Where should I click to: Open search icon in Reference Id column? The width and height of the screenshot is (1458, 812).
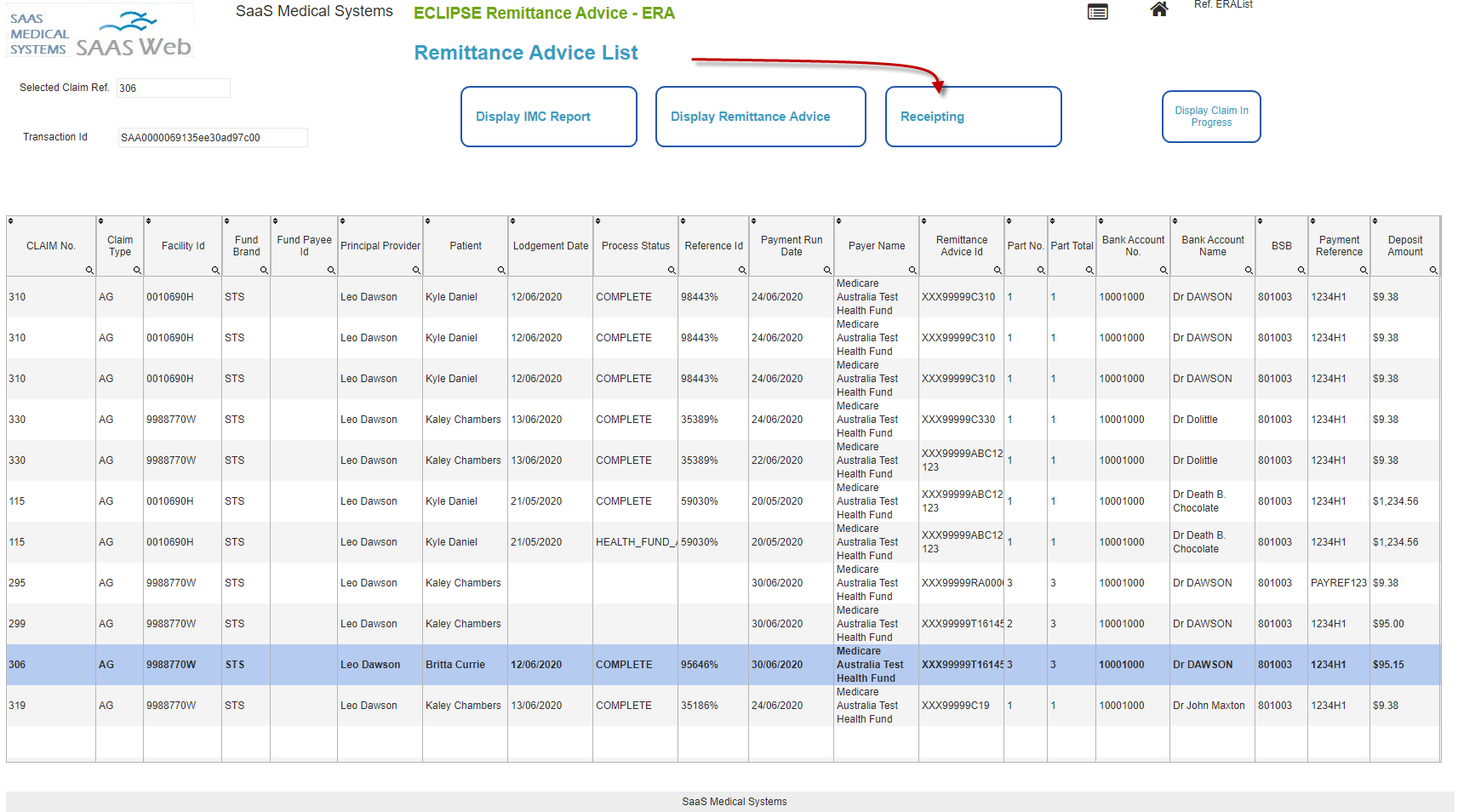[742, 270]
